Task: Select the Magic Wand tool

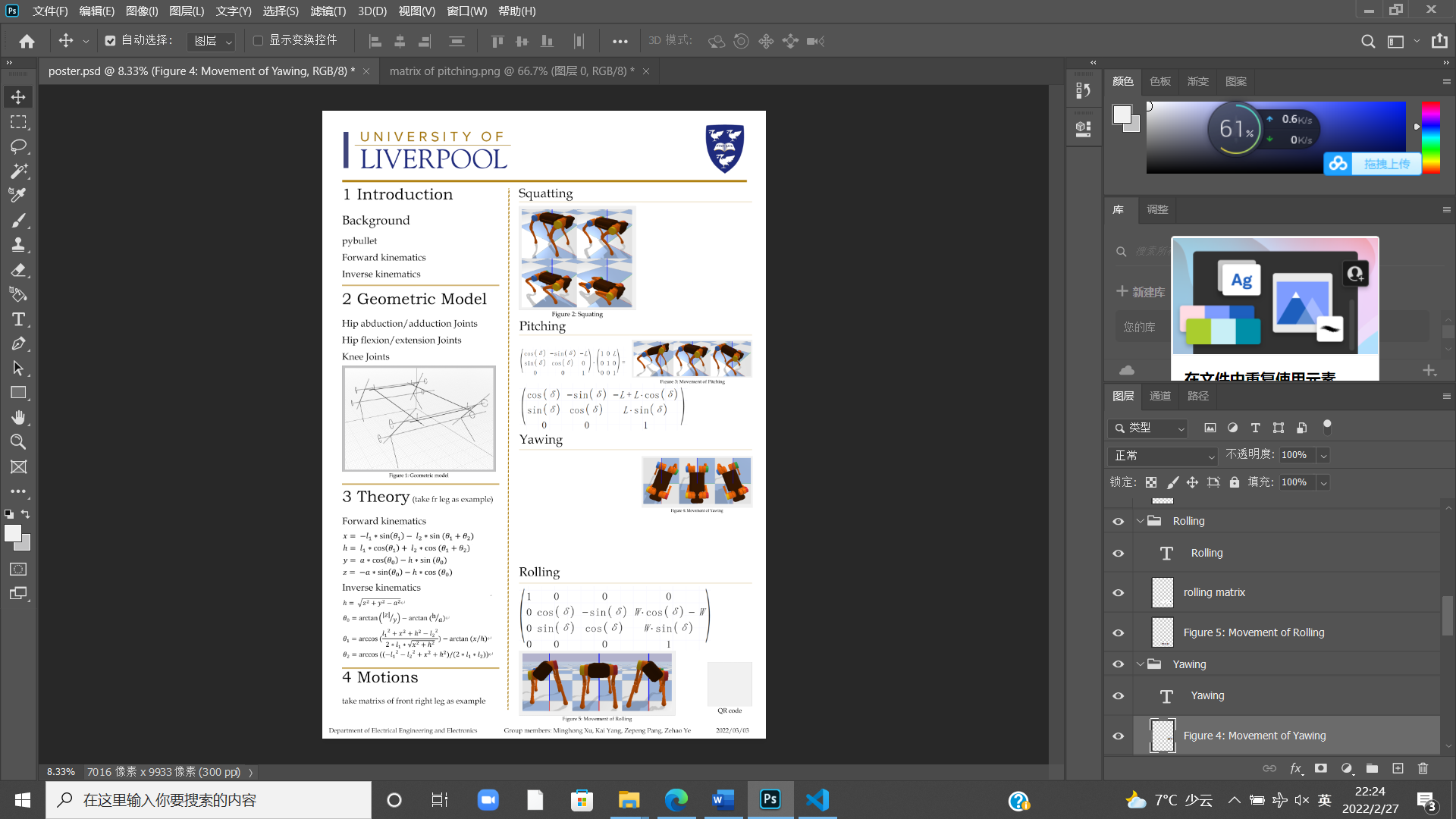Action: pyautogui.click(x=18, y=171)
